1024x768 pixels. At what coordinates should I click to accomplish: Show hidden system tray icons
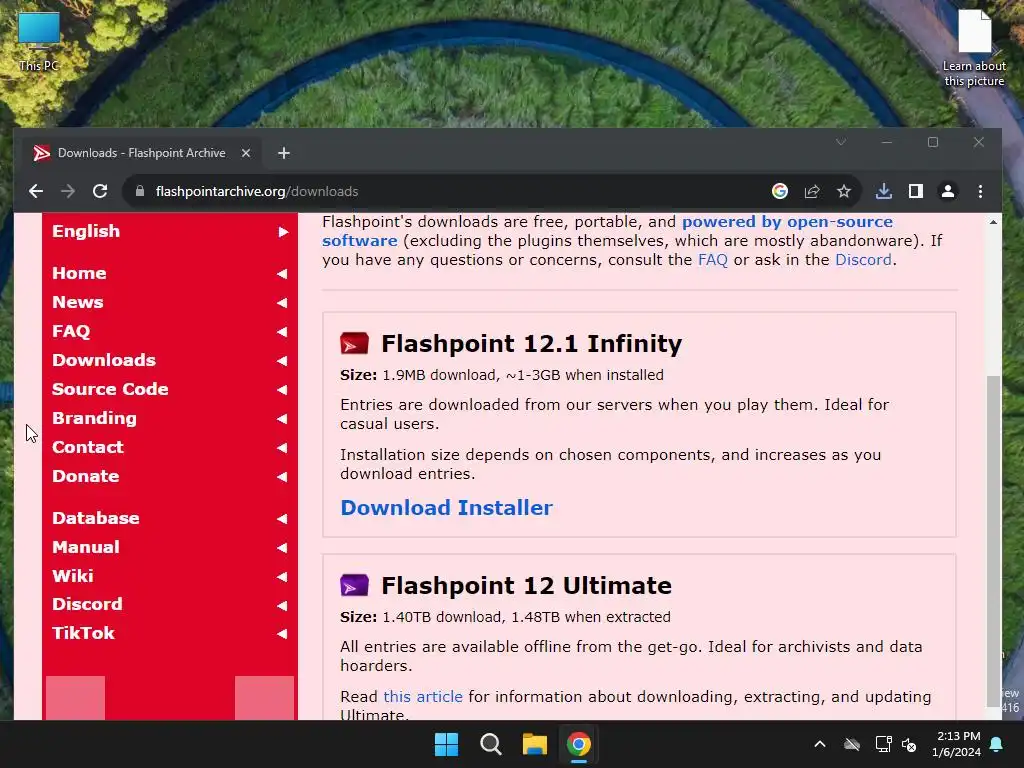point(820,744)
